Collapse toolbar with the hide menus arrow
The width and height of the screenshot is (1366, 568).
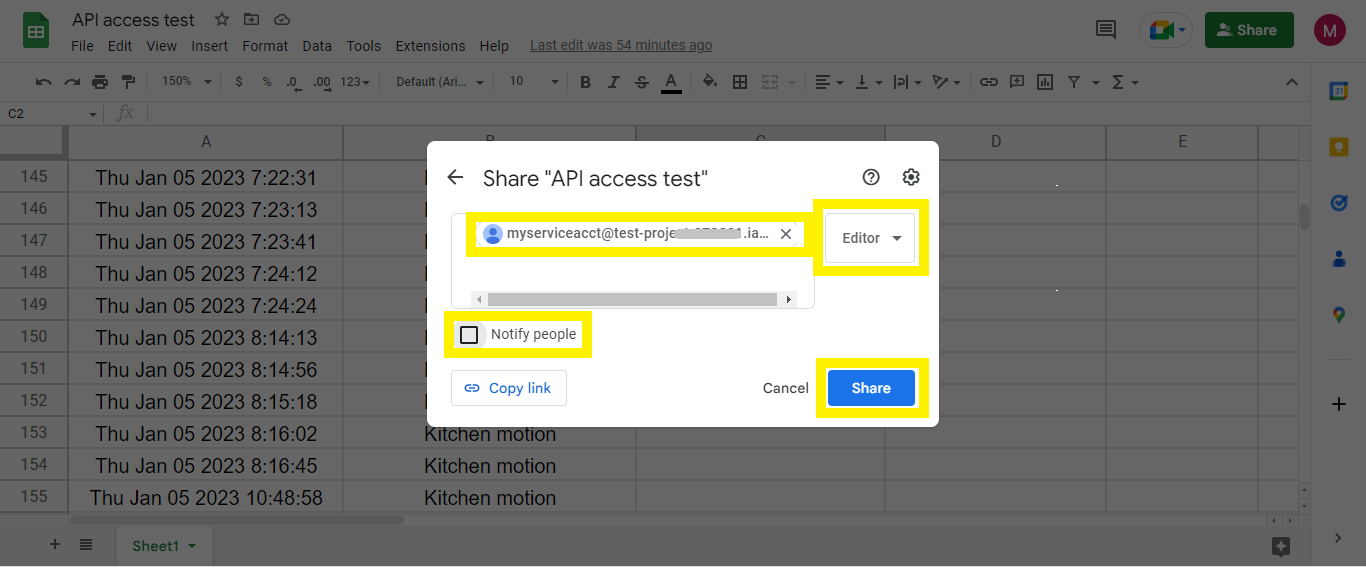coord(1291,82)
